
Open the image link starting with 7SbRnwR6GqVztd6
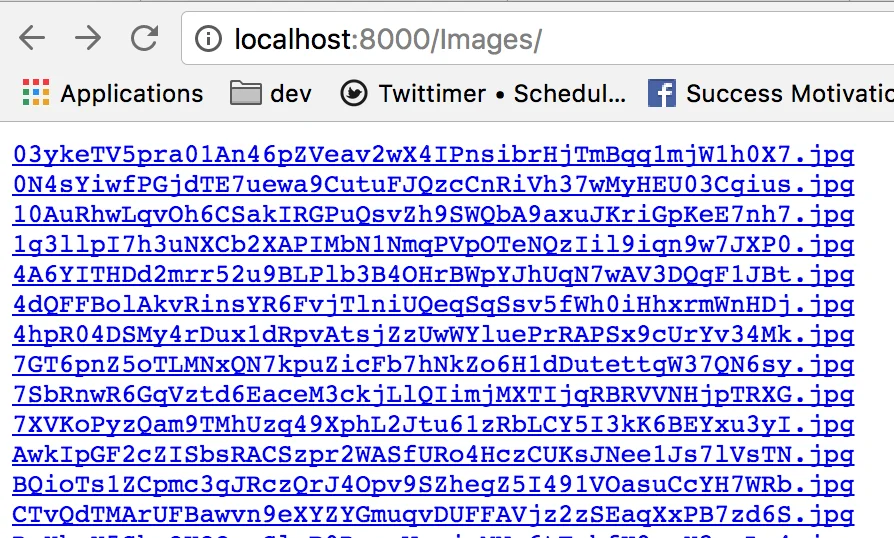tap(433, 396)
